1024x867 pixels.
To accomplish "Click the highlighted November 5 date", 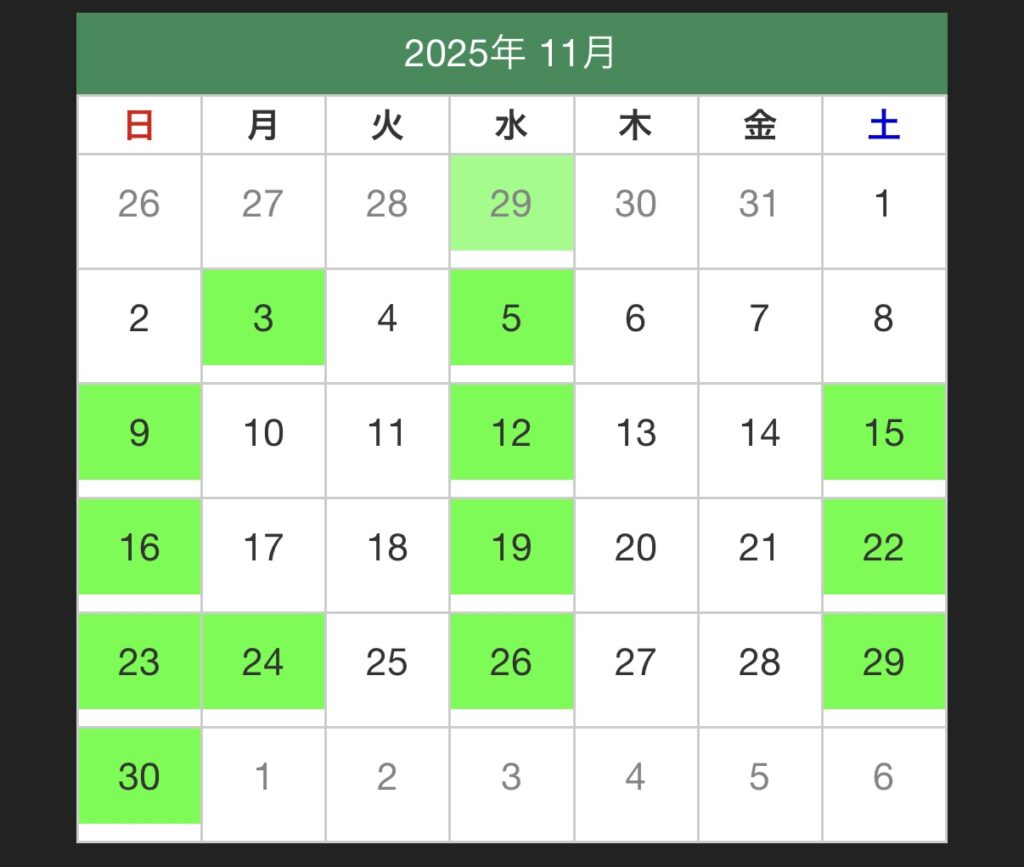I will (x=511, y=318).
